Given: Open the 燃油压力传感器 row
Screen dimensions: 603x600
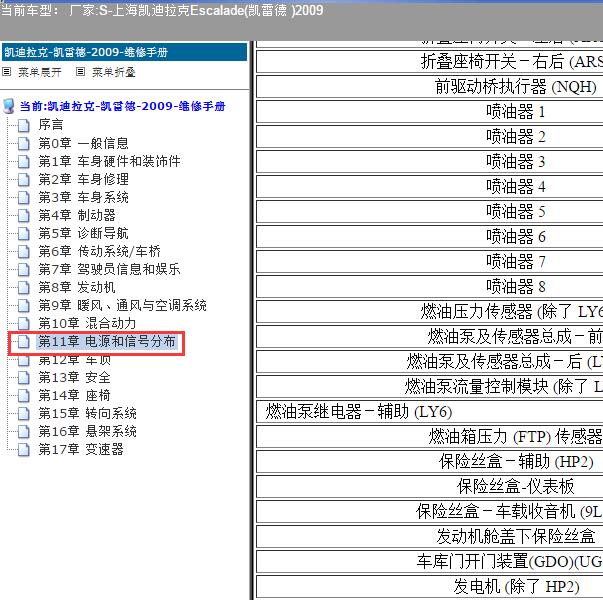Looking at the screenshot, I should pos(430,312).
